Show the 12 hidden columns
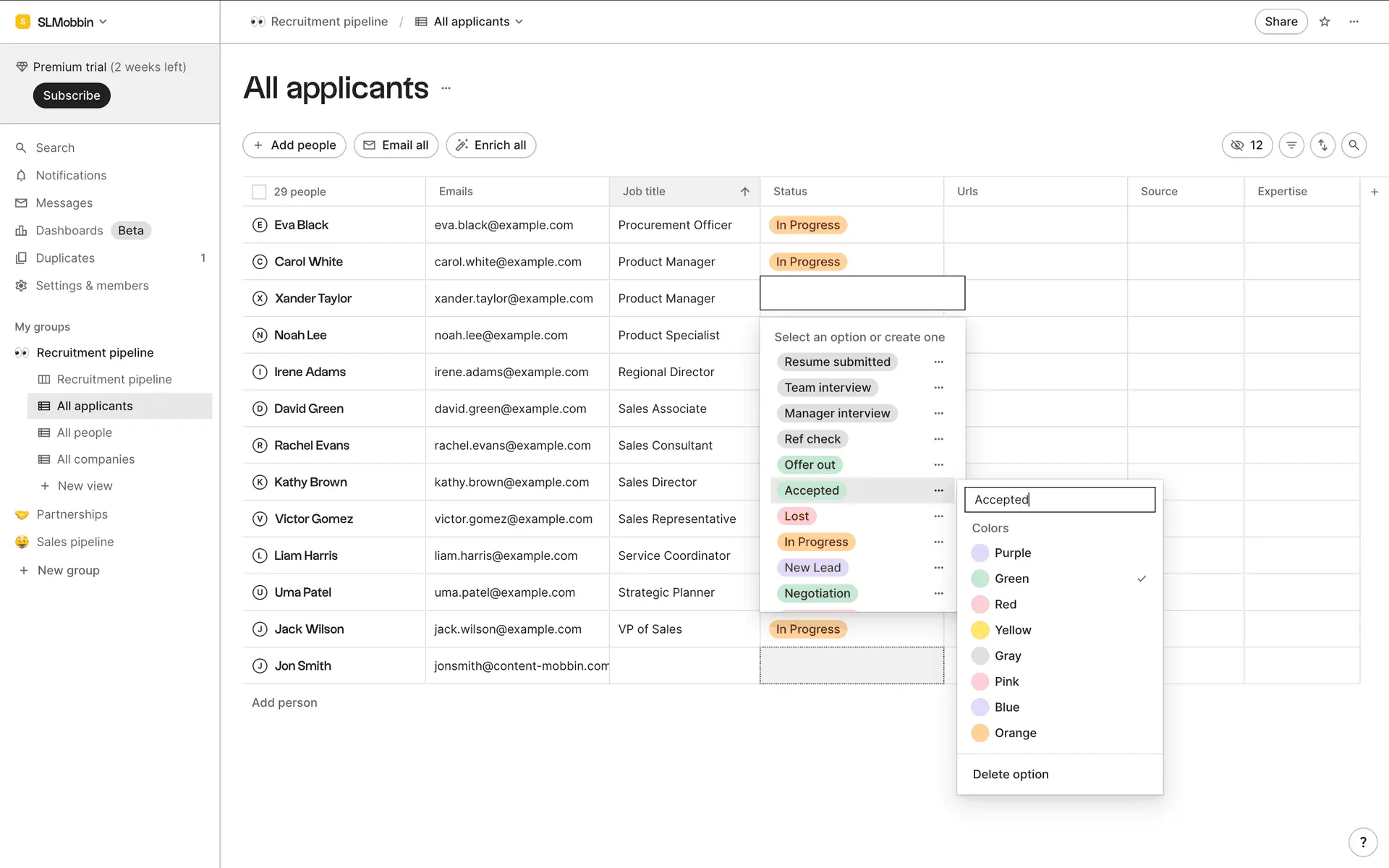 pos(1247,145)
